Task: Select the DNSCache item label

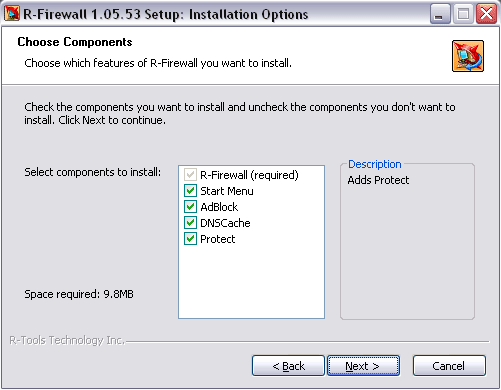Action: point(225,223)
